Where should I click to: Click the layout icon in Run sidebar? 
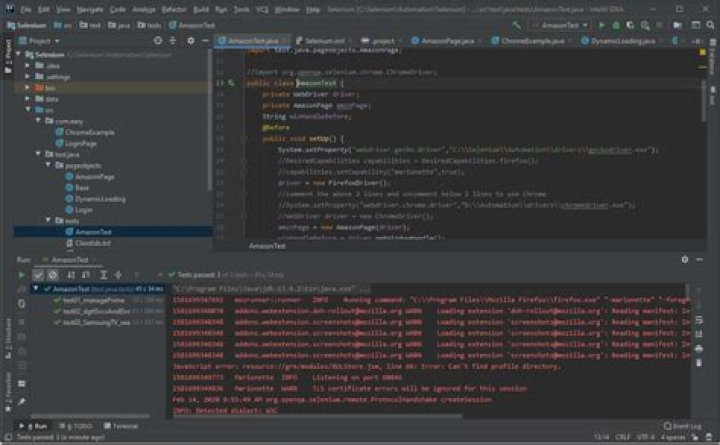pos(21,383)
